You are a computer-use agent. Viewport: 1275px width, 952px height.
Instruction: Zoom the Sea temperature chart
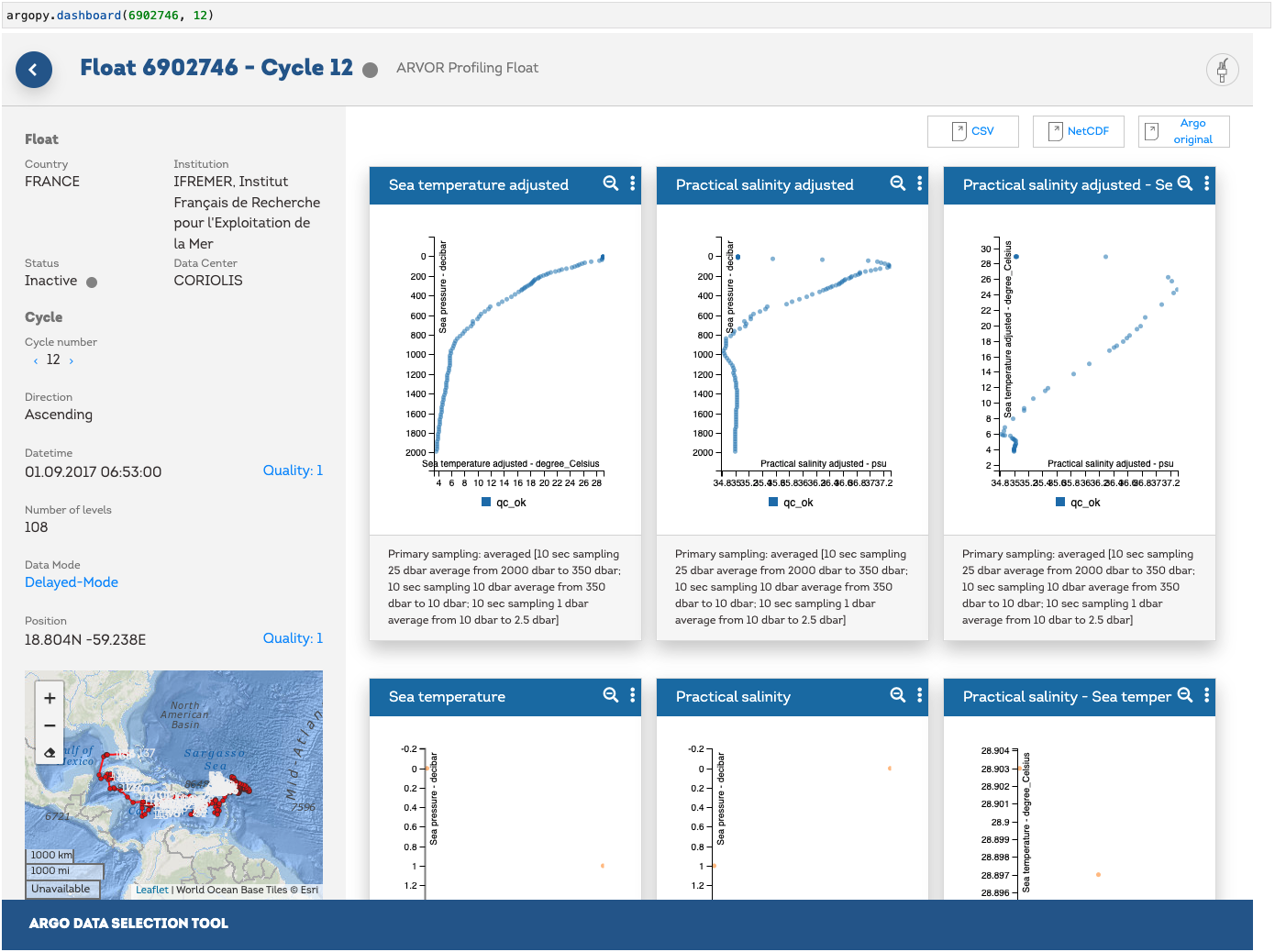611,695
